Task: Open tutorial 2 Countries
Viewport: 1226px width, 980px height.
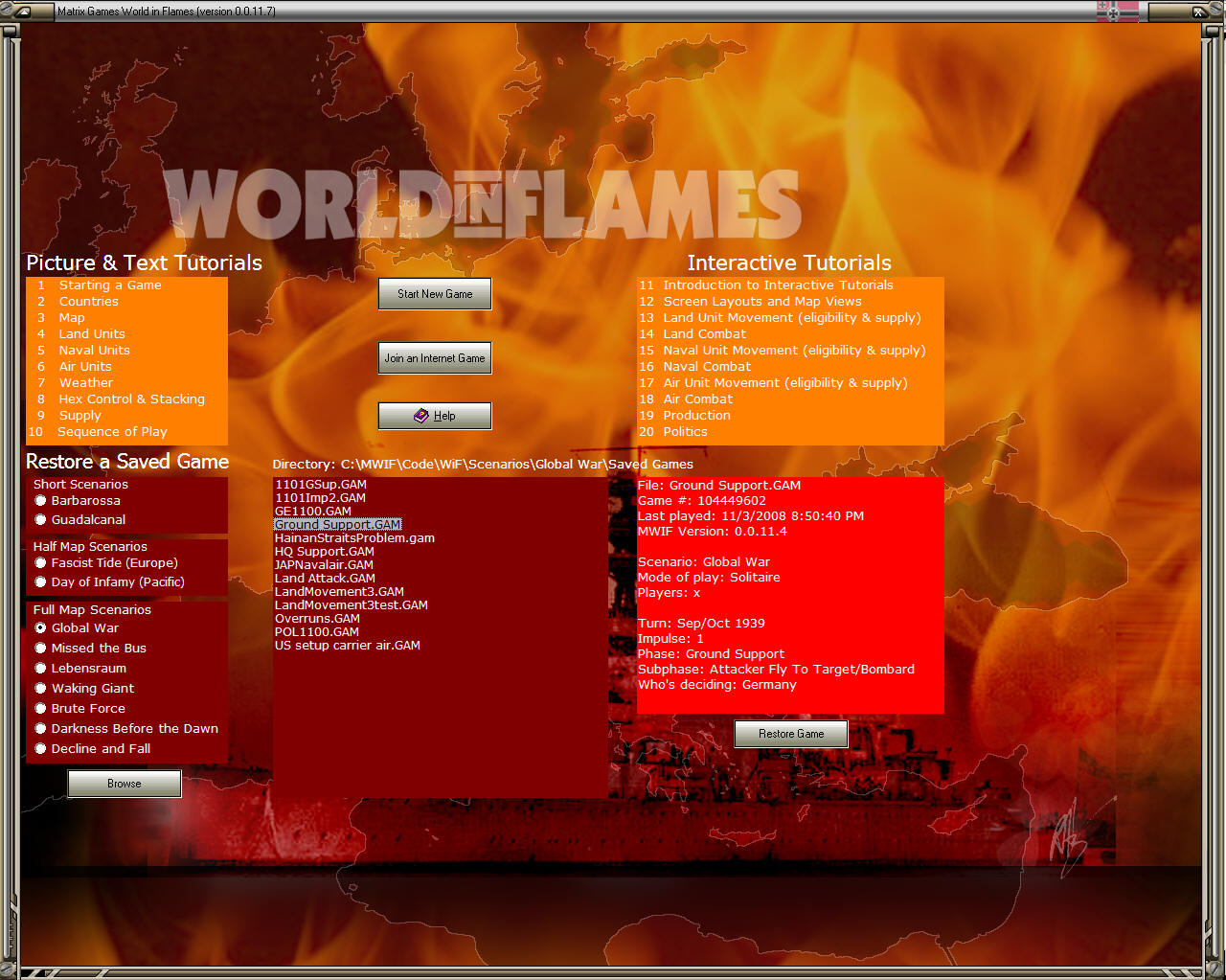Action: click(126, 302)
